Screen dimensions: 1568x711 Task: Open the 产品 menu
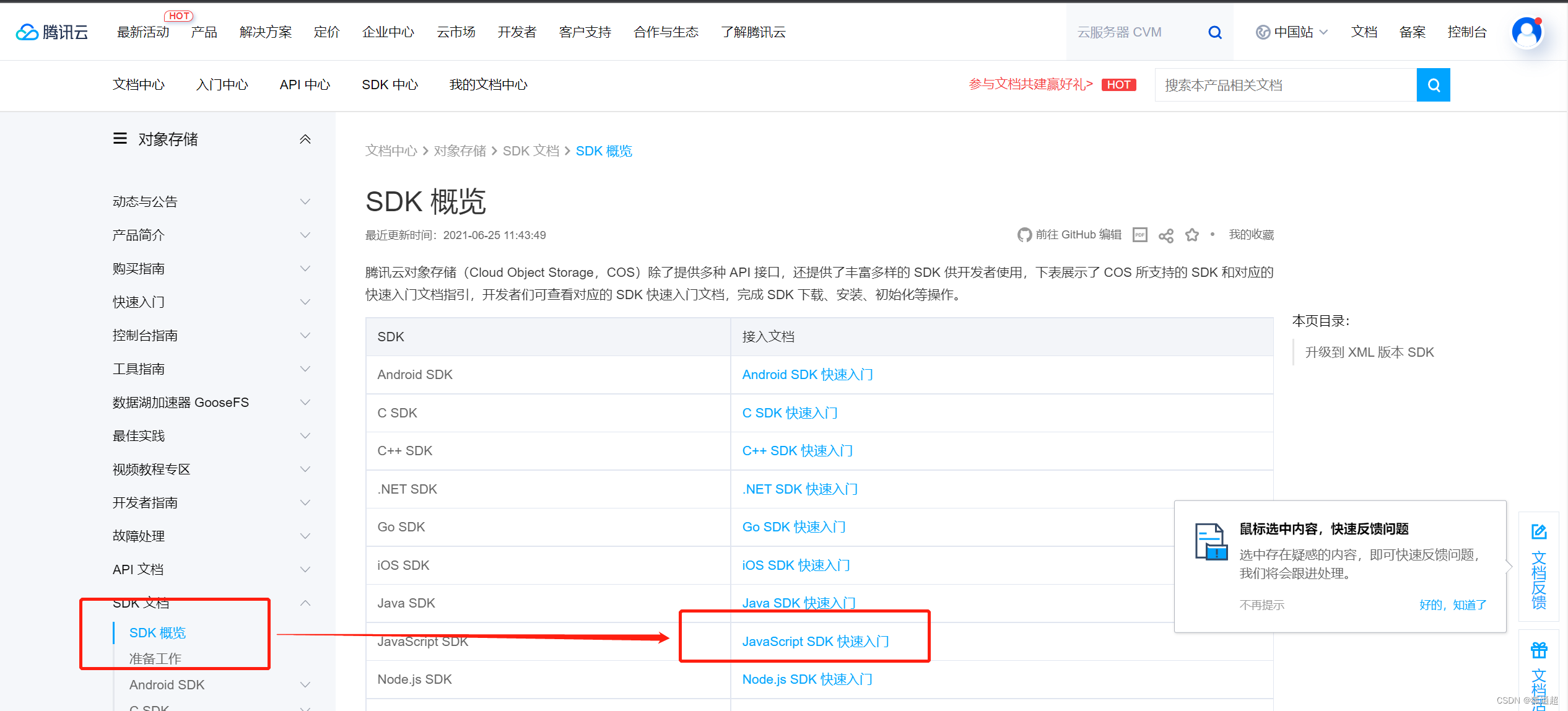pyautogui.click(x=204, y=32)
